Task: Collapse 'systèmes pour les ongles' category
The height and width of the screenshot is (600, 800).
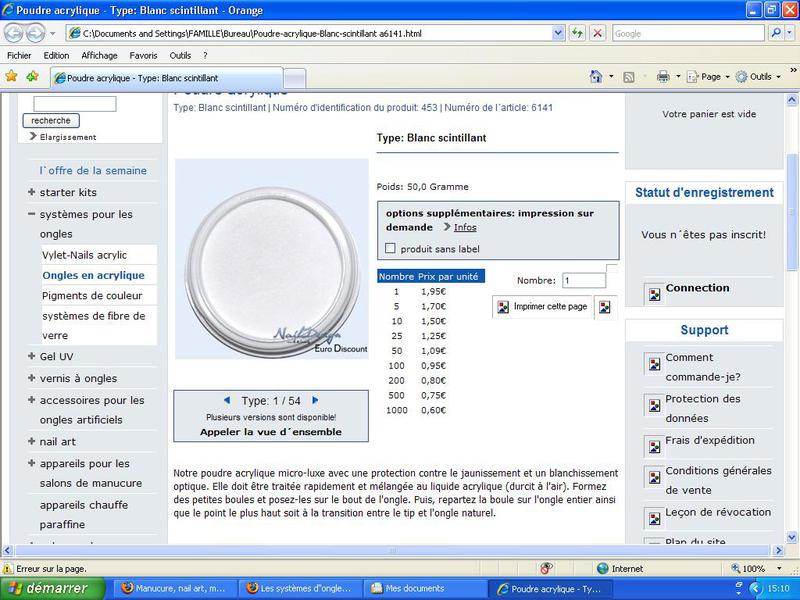Action: (x=32, y=214)
